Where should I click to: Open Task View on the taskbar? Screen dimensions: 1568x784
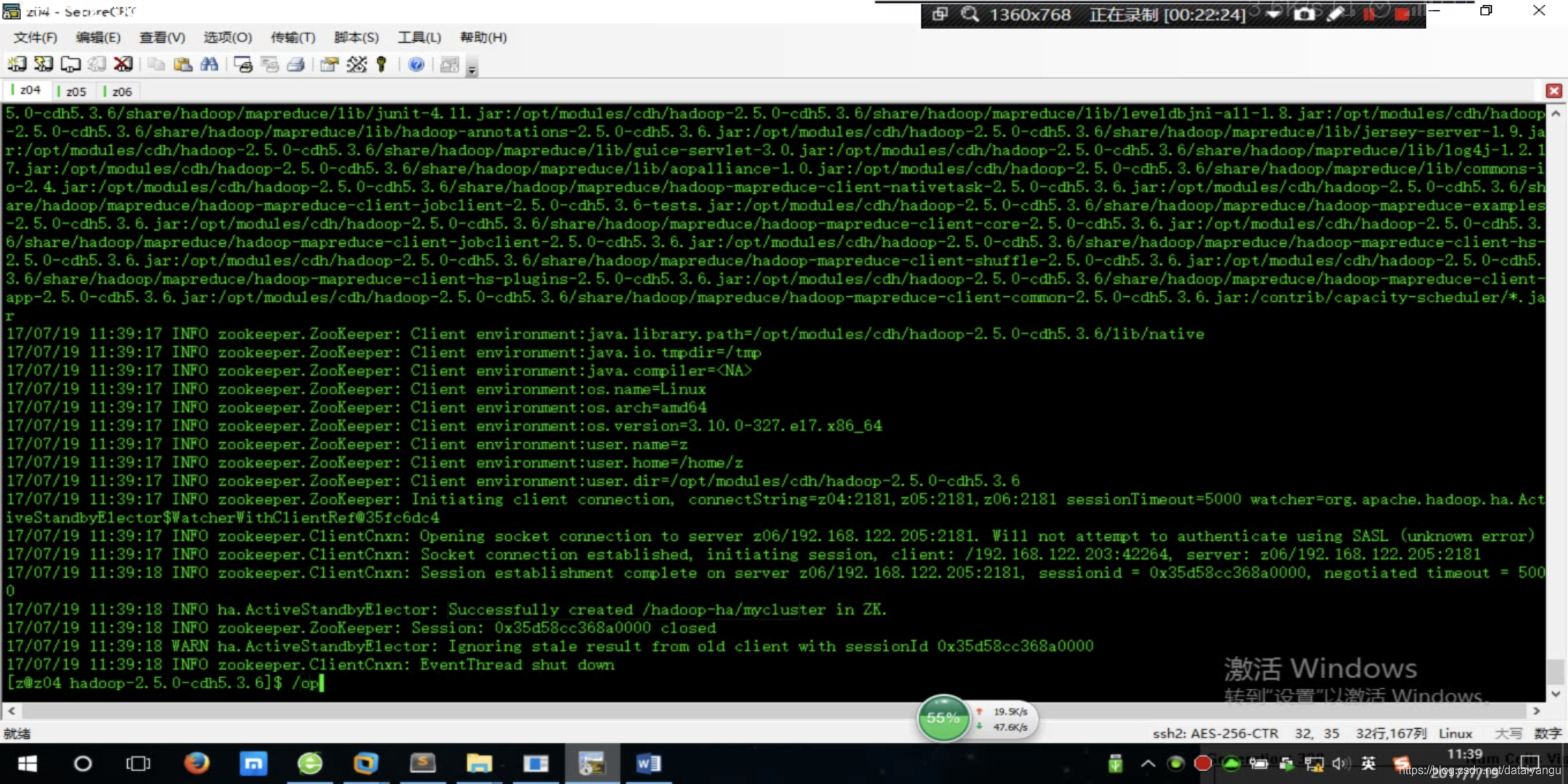coord(138,764)
